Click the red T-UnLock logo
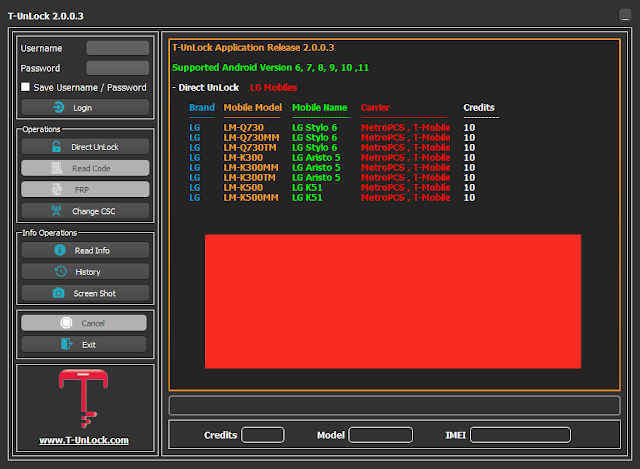Image resolution: width=640 pixels, height=469 pixels. (84, 398)
